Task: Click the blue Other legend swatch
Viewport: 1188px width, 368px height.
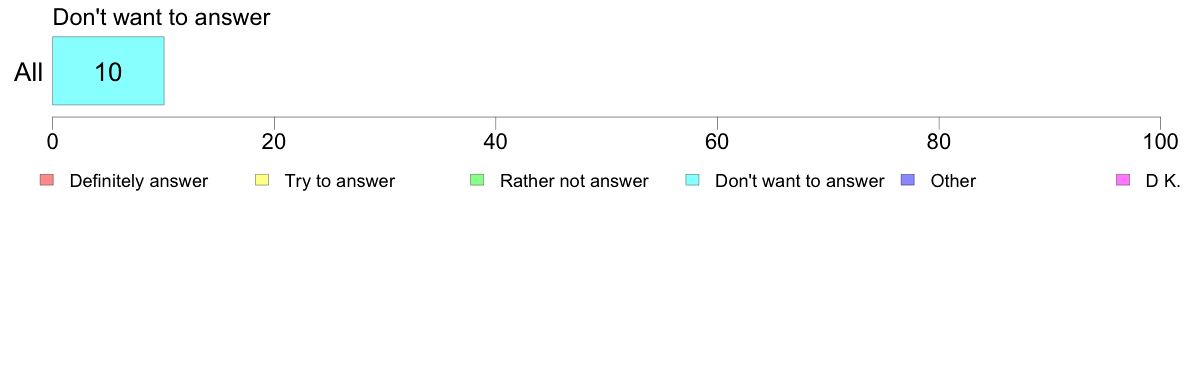Action: (908, 180)
